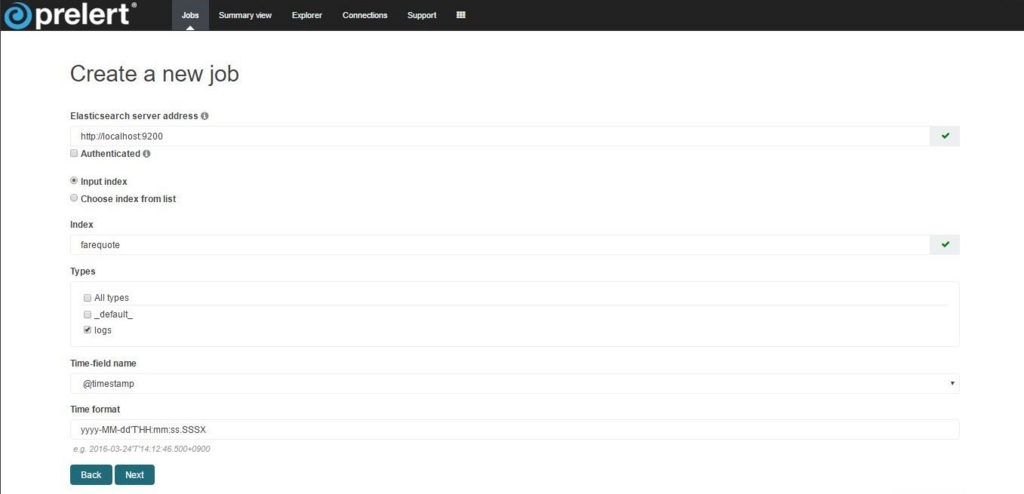Click info icon beside Elasticsearch server address

pyautogui.click(x=204, y=116)
